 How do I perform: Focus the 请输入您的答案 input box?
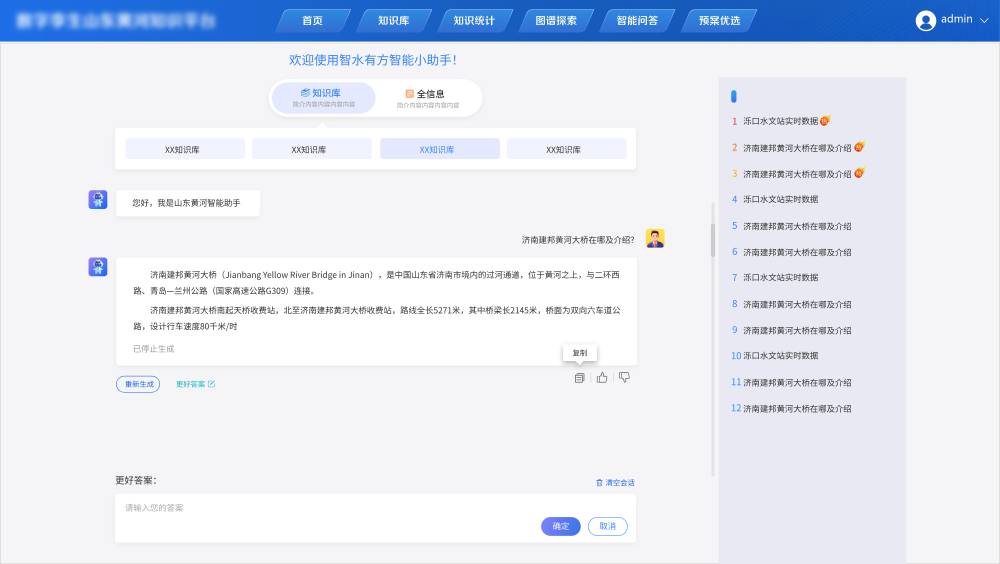[375, 517]
